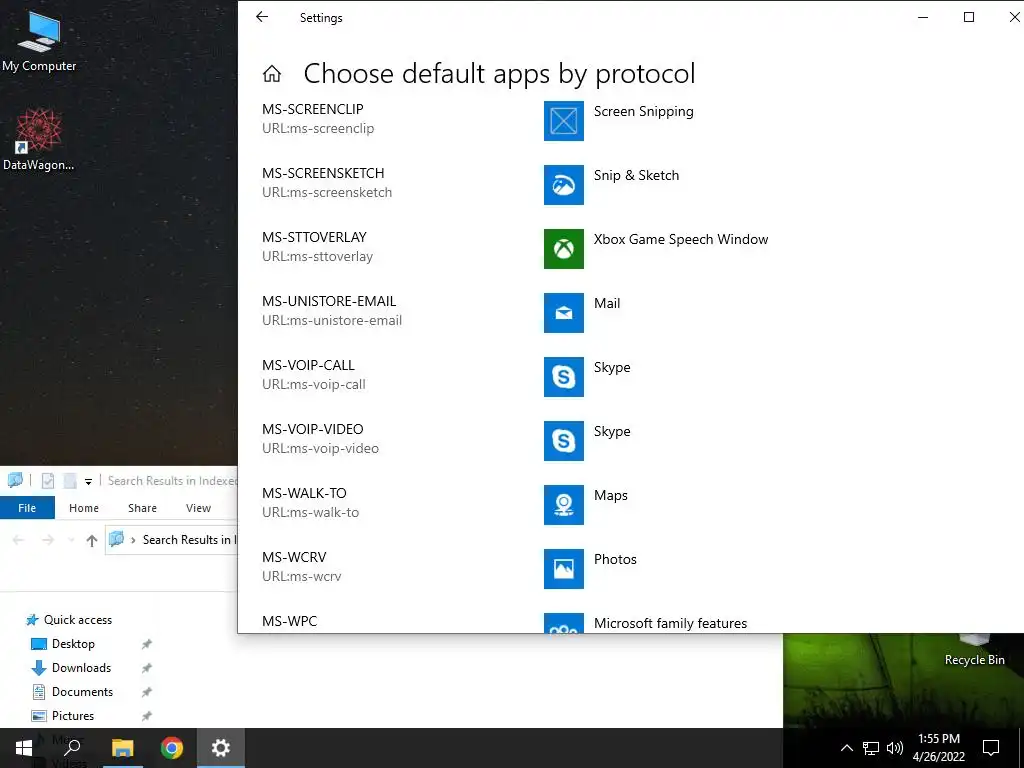The image size is (1024, 768).
Task: Go back with the Settings back arrow
Action: (x=262, y=17)
